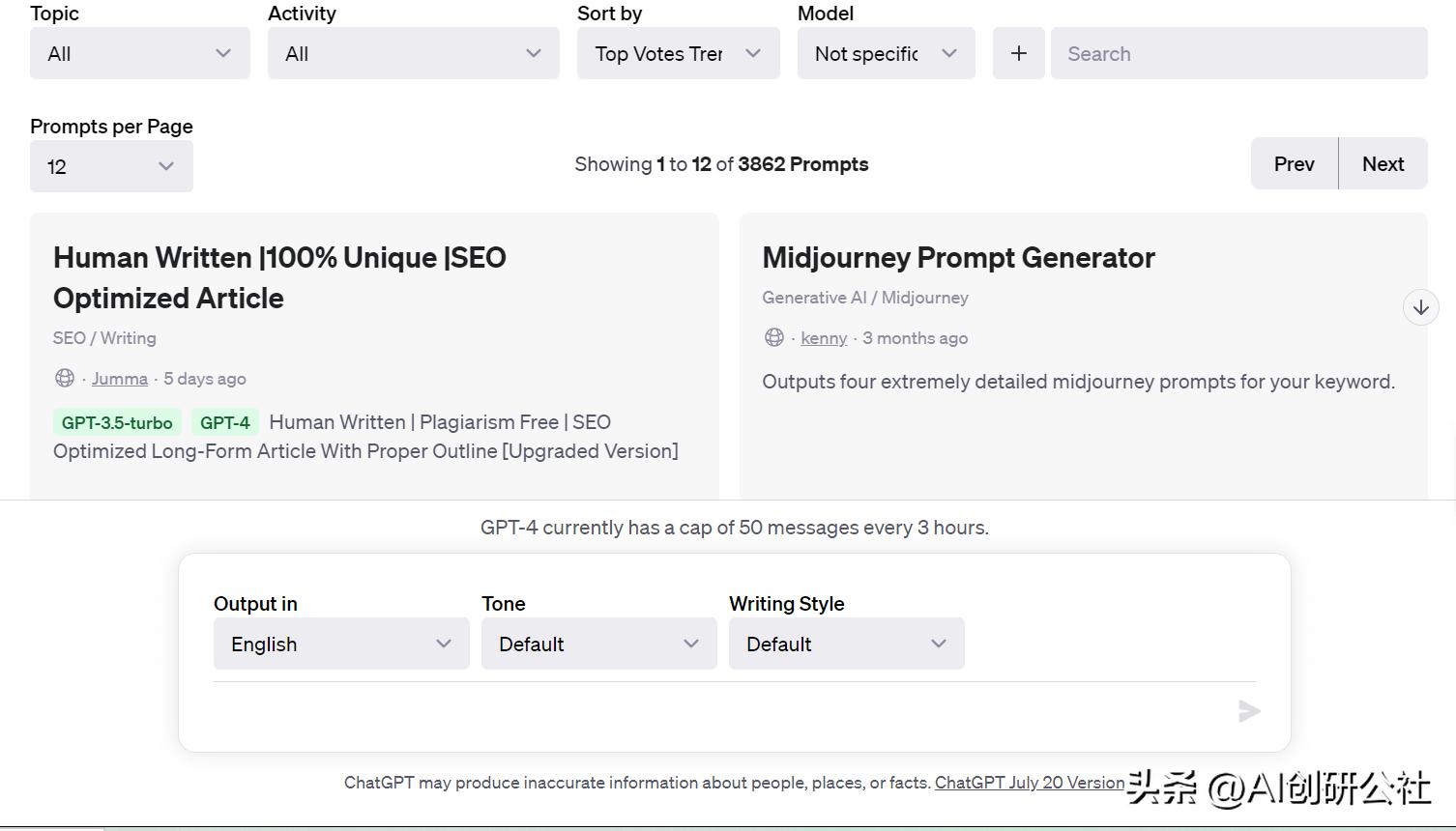Screen dimensions: 1456x831
Task: Open the Sort by Top Votes dropdown
Action: point(678,54)
